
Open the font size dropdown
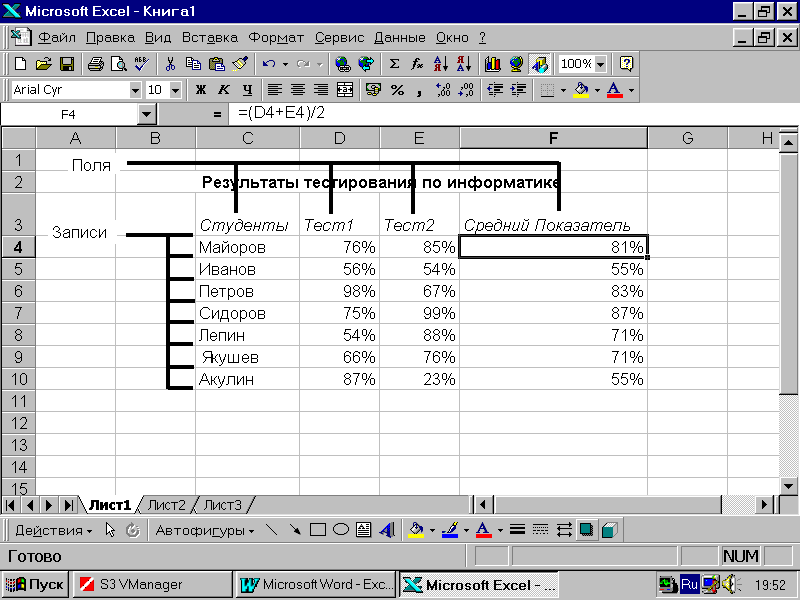point(176,90)
